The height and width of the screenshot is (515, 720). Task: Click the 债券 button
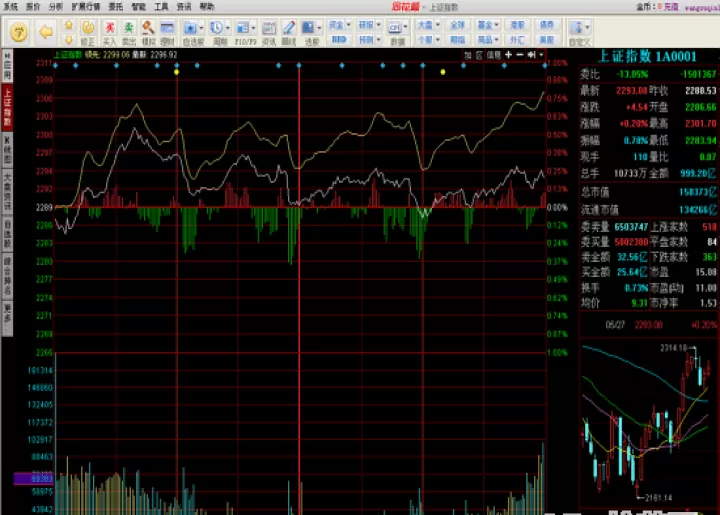point(546,25)
